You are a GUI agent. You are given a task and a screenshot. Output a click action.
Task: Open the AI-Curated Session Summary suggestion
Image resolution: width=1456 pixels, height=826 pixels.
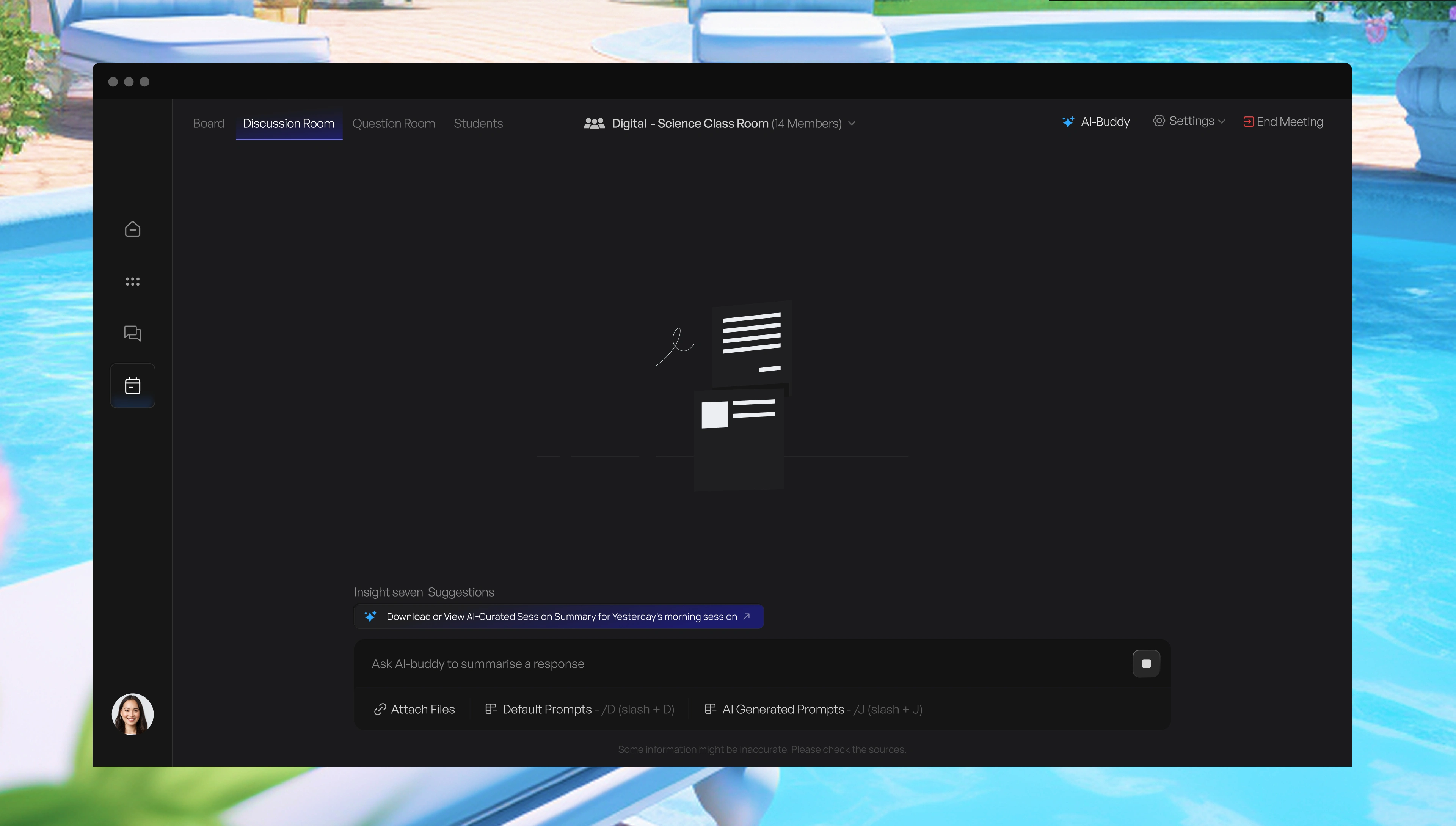(559, 617)
